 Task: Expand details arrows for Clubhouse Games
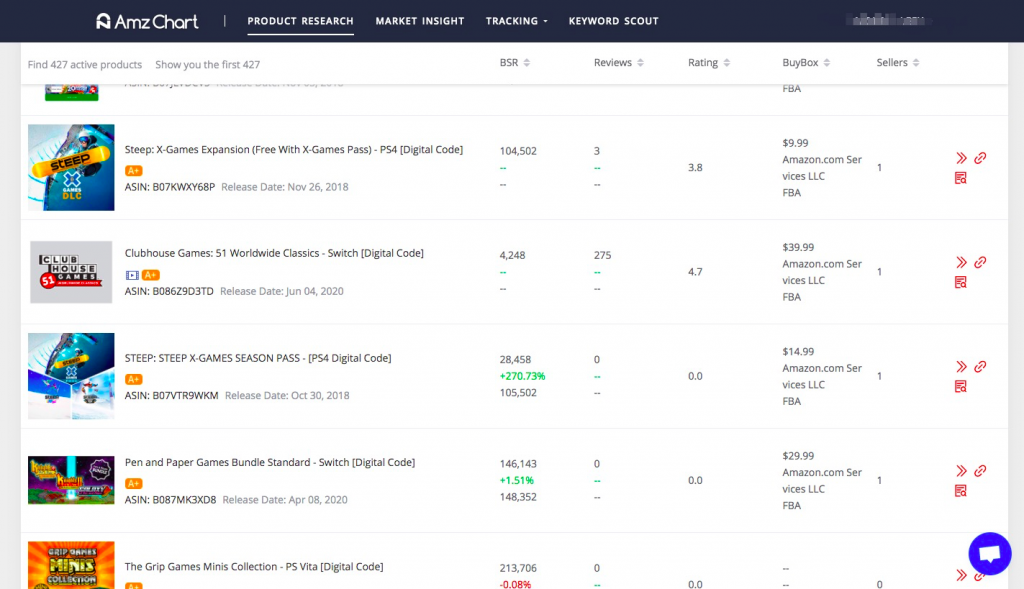click(x=961, y=263)
